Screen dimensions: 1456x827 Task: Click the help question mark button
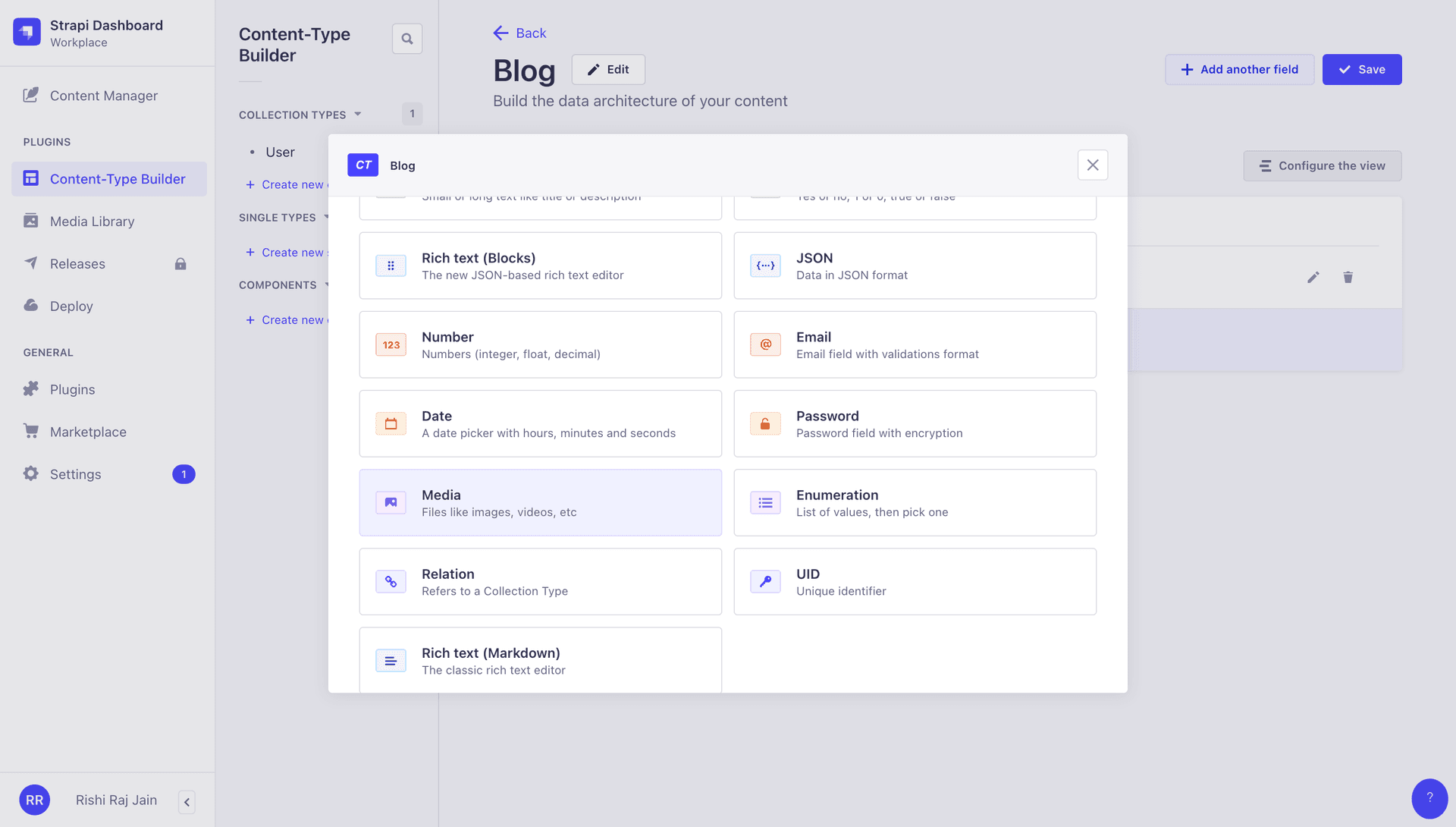[x=1429, y=798]
